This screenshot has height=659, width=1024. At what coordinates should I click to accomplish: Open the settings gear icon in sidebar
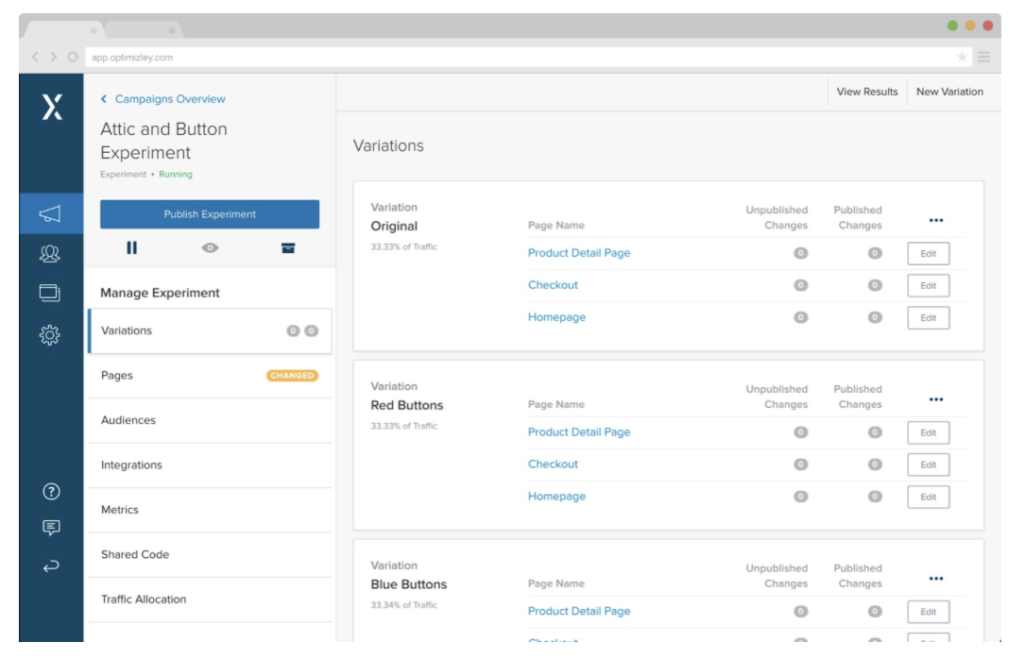50,335
